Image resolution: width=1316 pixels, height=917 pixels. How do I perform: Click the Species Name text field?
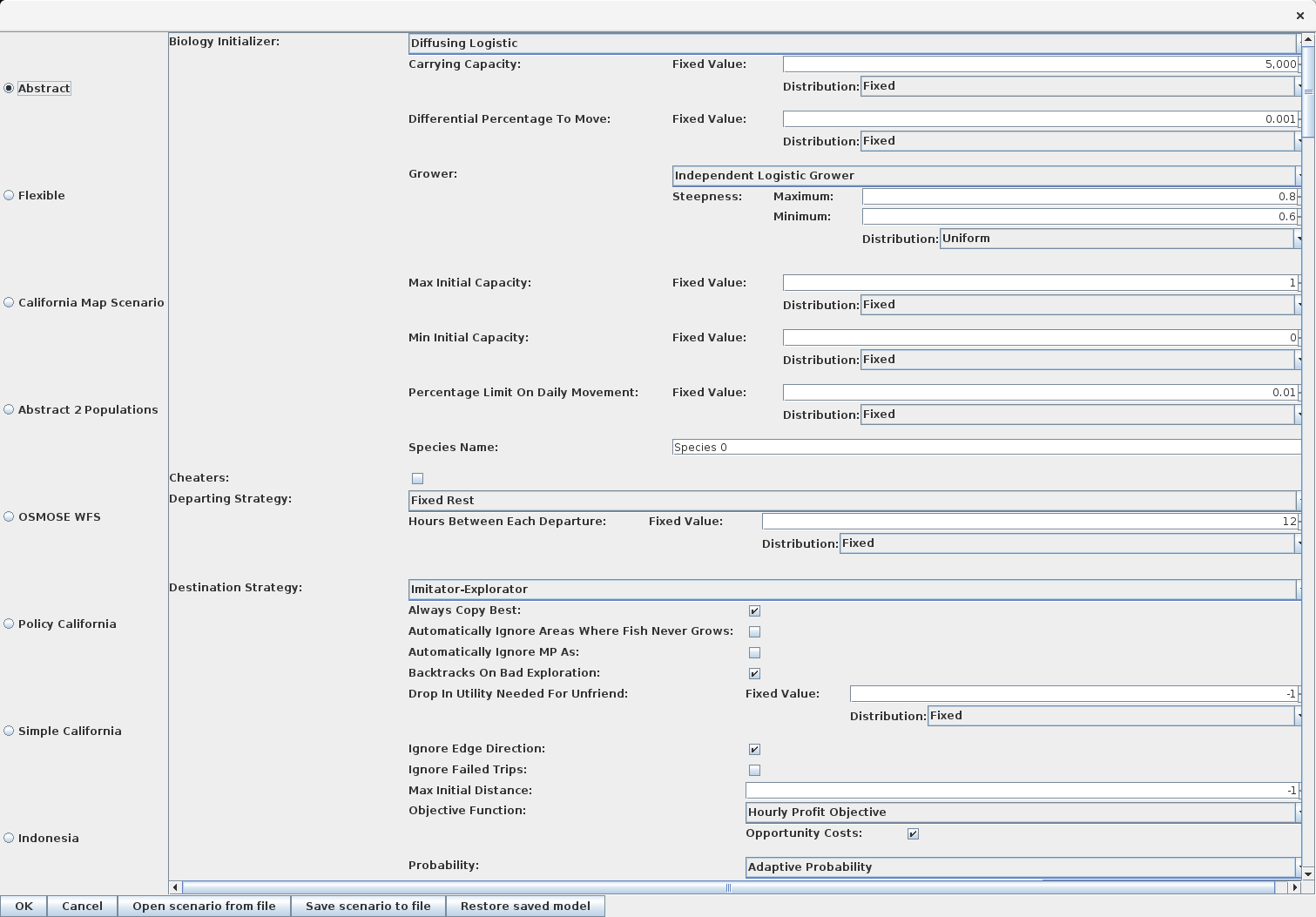[x=987, y=447]
